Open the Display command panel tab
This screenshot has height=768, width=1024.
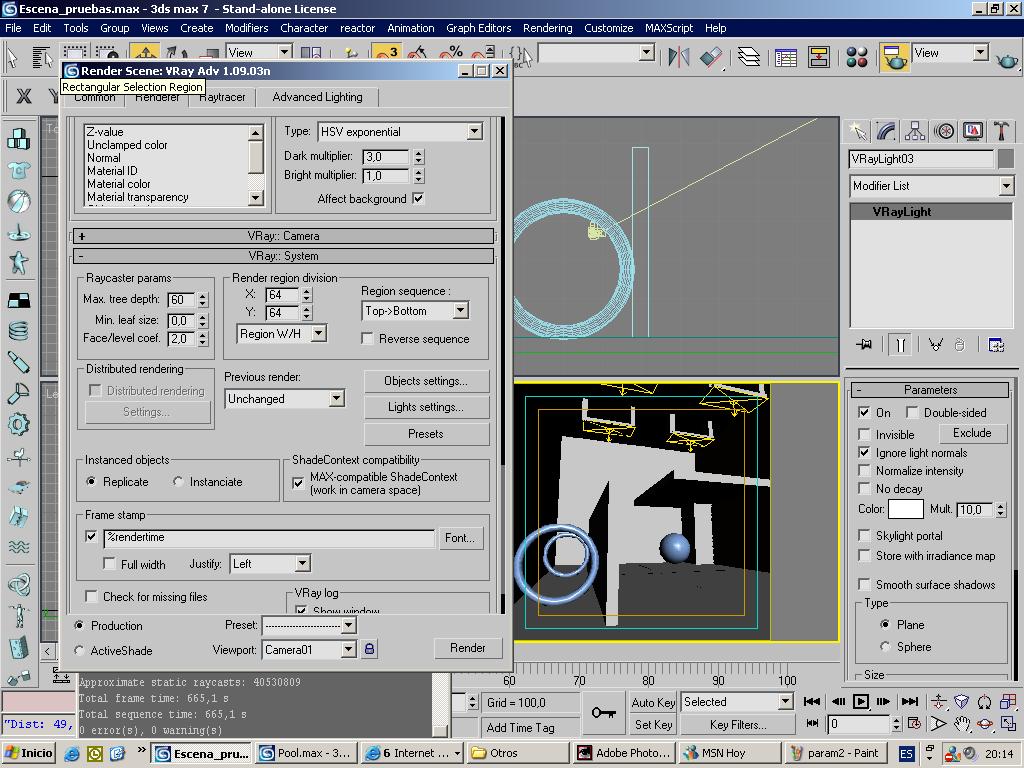click(972, 131)
